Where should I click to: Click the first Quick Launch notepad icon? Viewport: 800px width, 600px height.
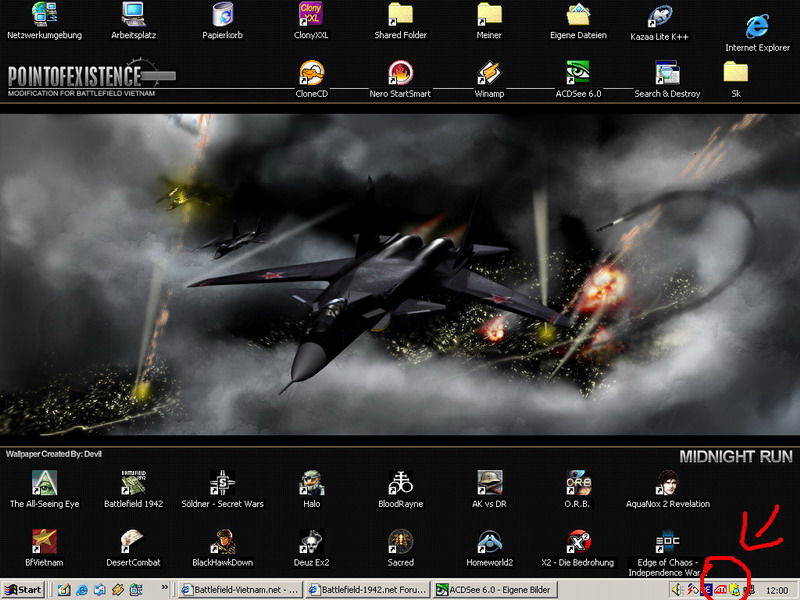(x=64, y=590)
